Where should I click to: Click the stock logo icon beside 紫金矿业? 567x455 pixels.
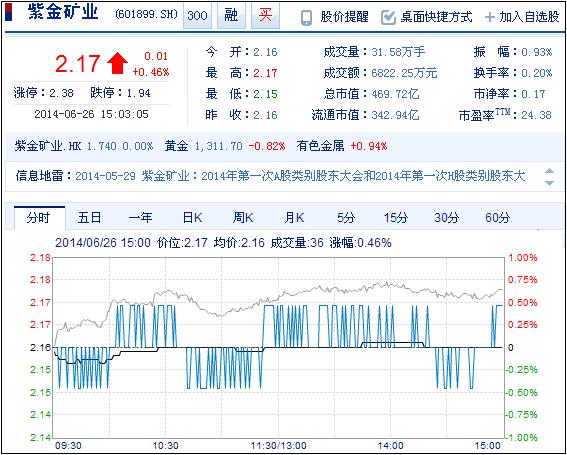point(9,12)
